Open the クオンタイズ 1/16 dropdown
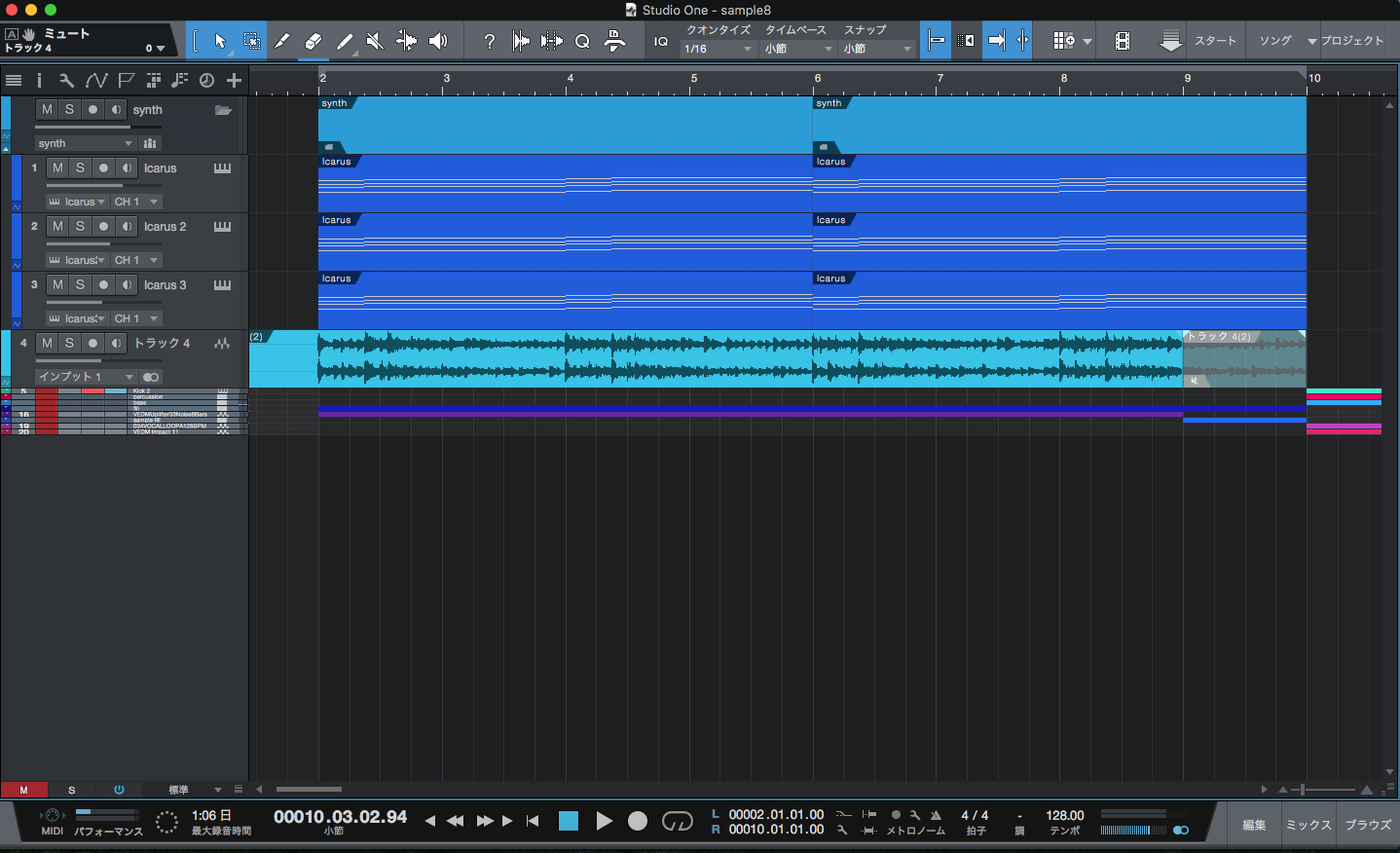Viewport: 1400px width, 853px height. pyautogui.click(x=718, y=49)
